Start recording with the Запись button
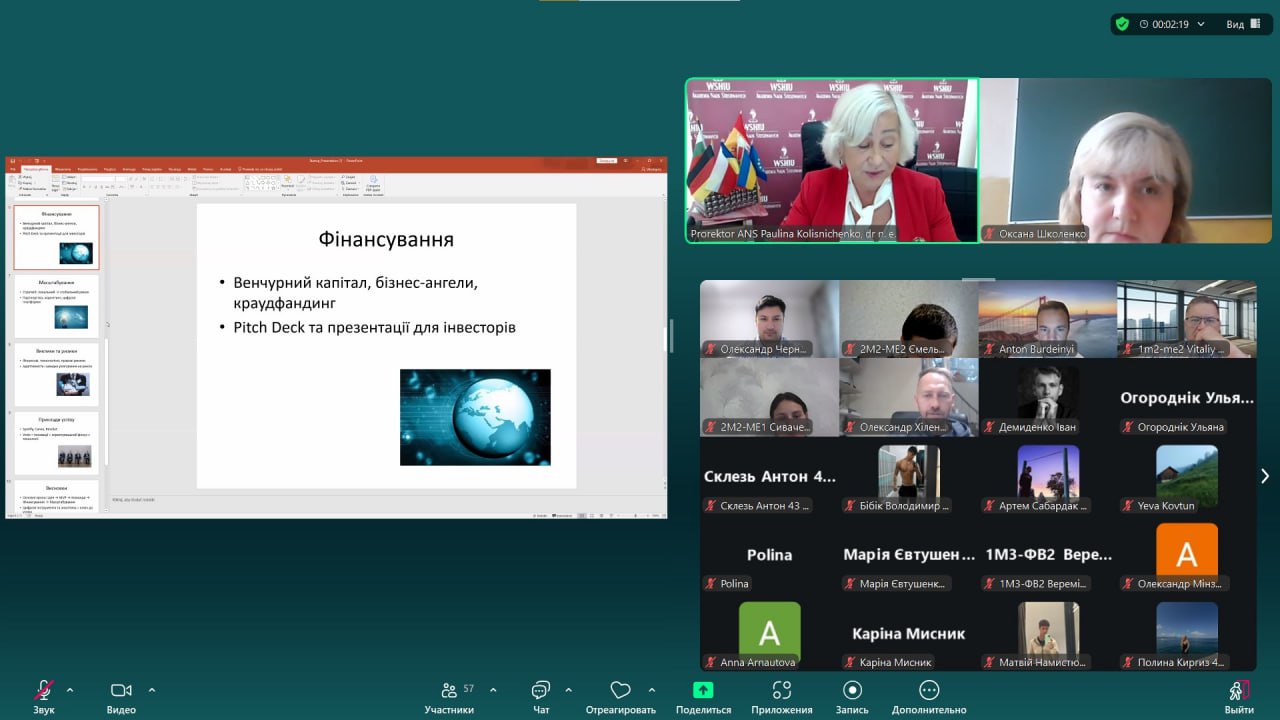1280x720 pixels. (852, 691)
